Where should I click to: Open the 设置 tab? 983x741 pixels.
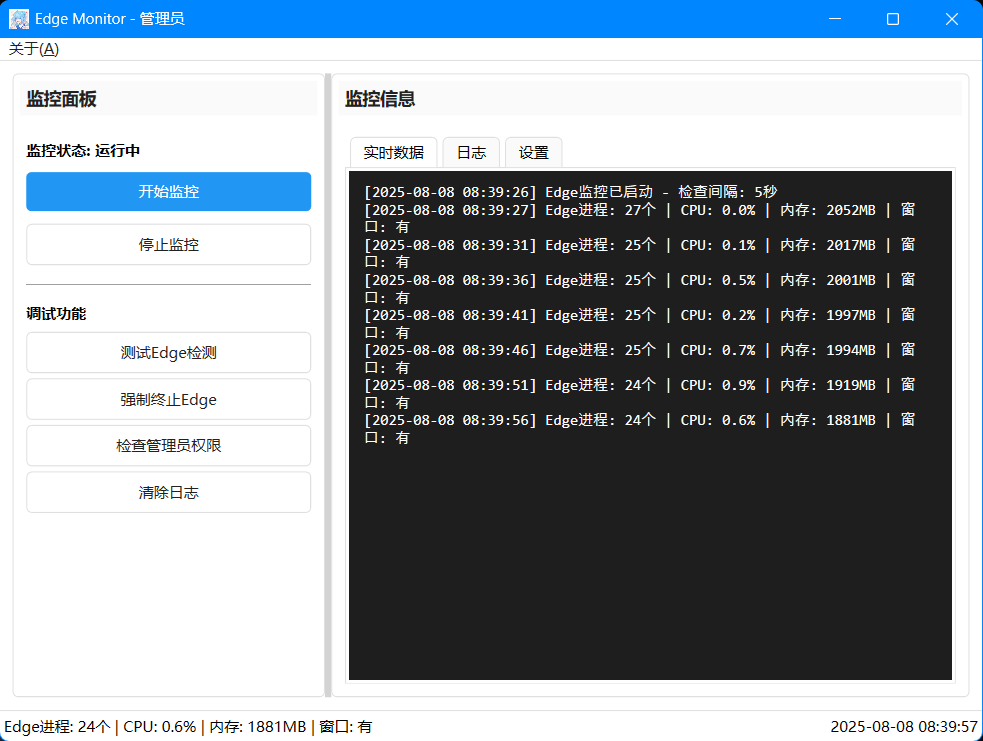point(533,152)
